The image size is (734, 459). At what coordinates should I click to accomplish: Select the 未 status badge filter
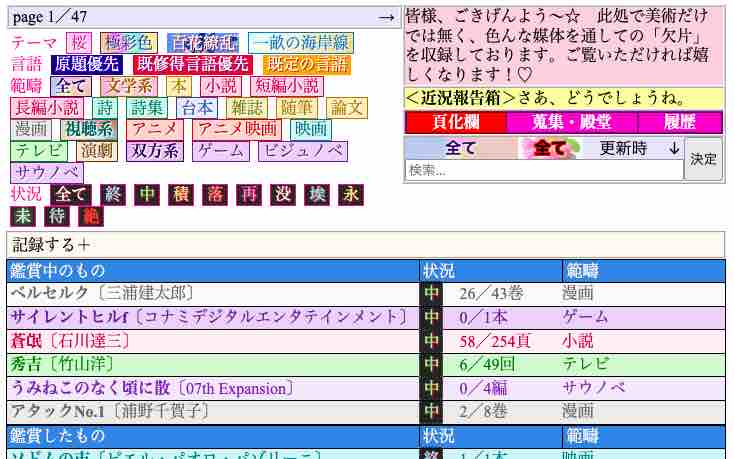[22, 216]
